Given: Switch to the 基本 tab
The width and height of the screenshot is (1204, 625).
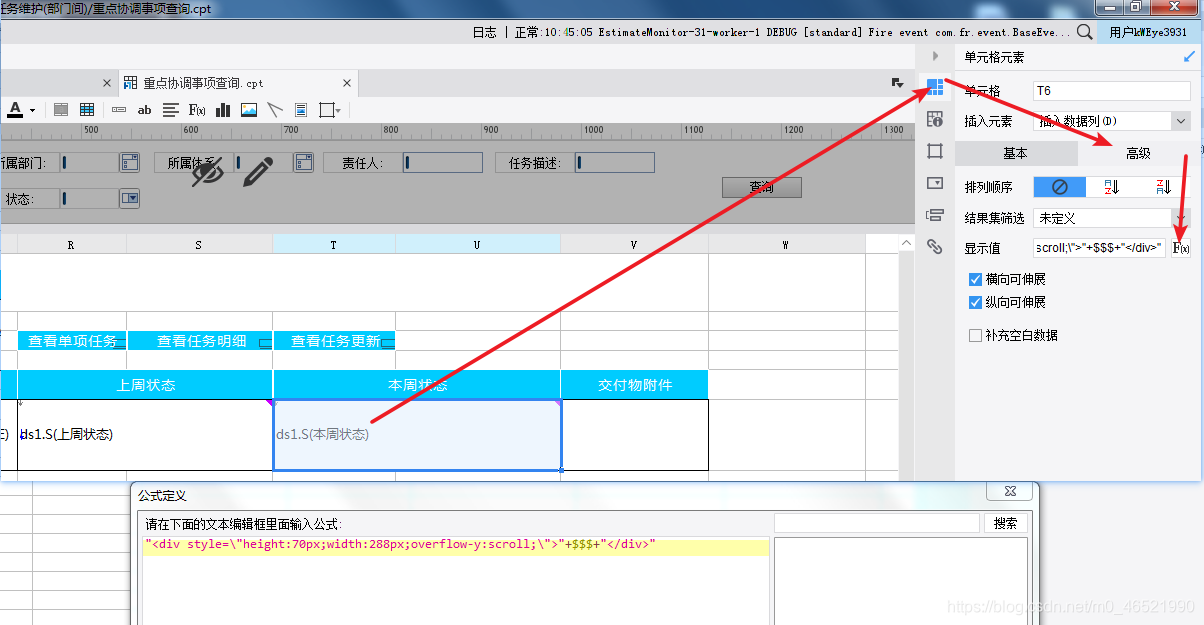Looking at the screenshot, I should pyautogui.click(x=1015, y=153).
